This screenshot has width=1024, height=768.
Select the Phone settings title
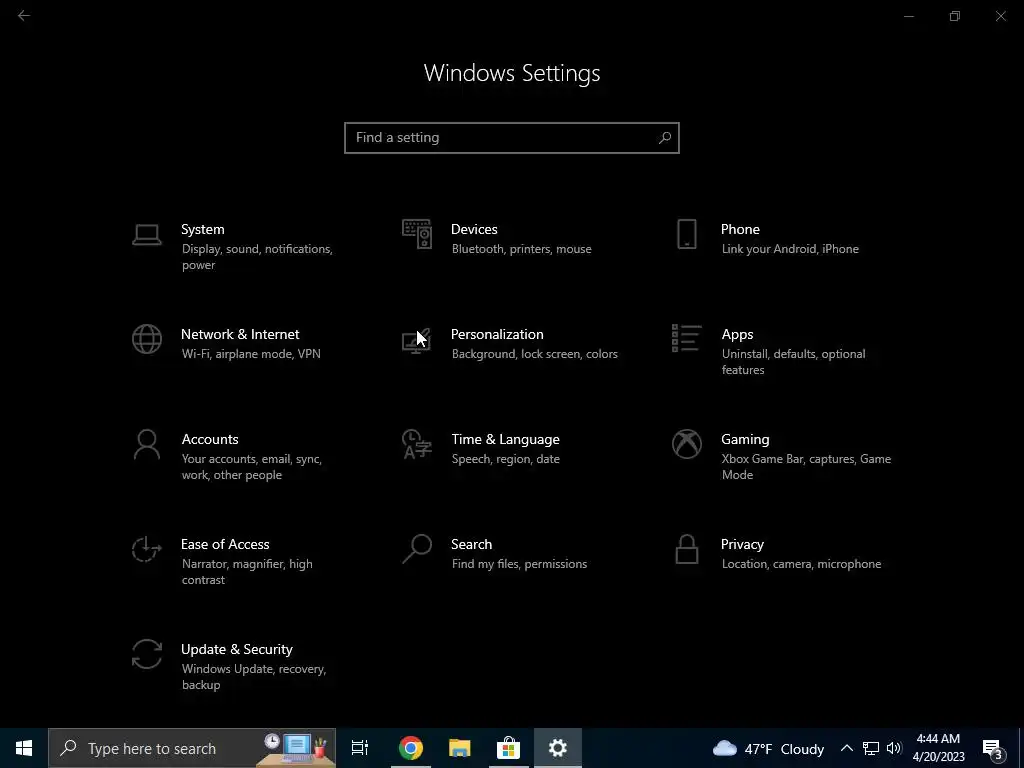click(x=740, y=229)
